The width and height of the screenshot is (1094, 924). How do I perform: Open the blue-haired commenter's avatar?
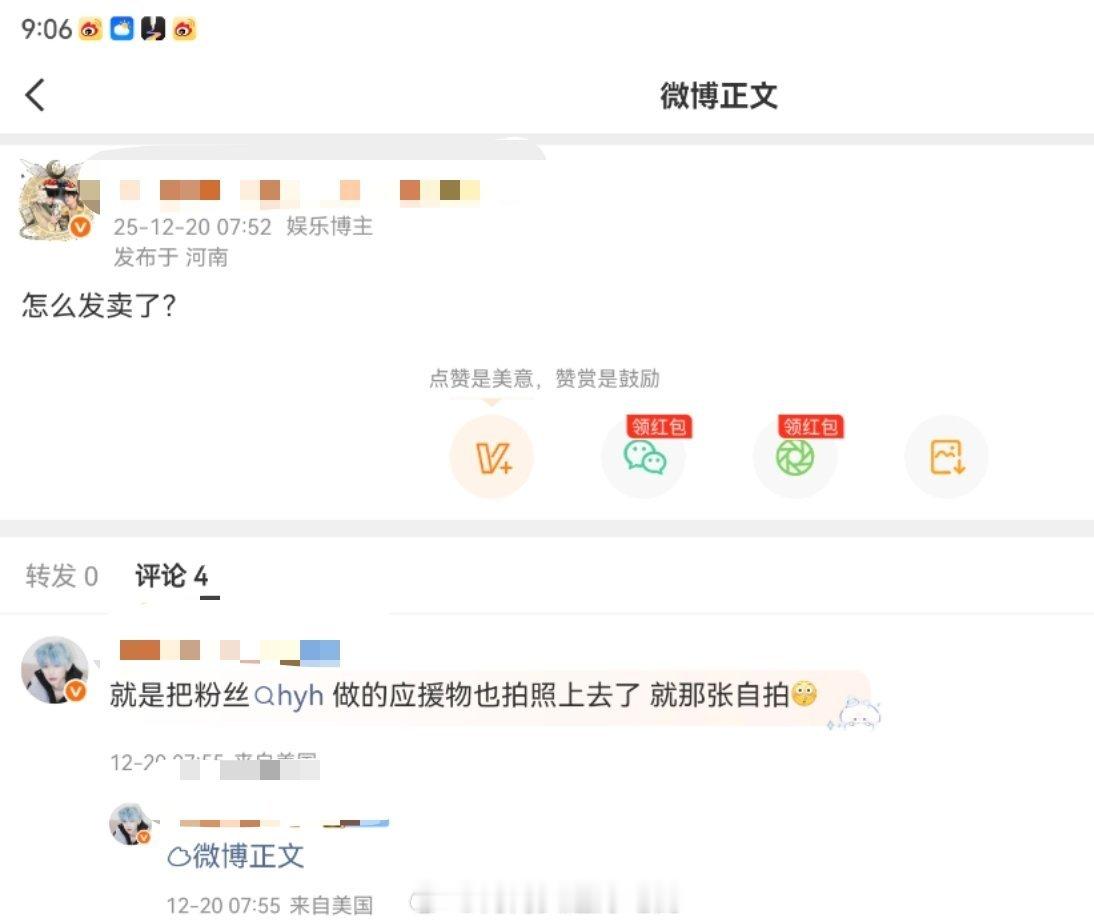(54, 669)
